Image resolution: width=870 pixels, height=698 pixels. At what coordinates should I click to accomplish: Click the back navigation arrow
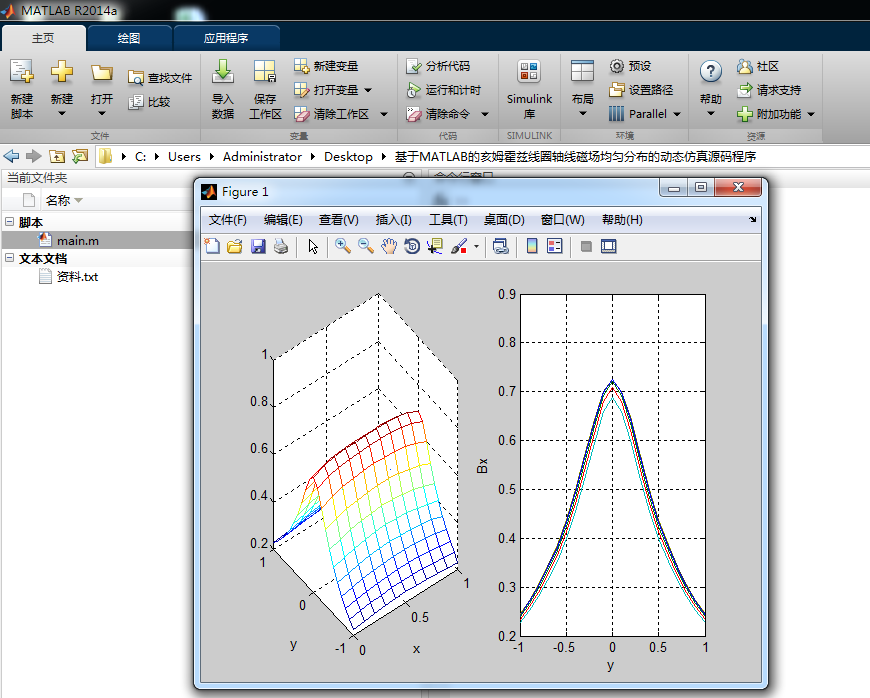[11, 156]
